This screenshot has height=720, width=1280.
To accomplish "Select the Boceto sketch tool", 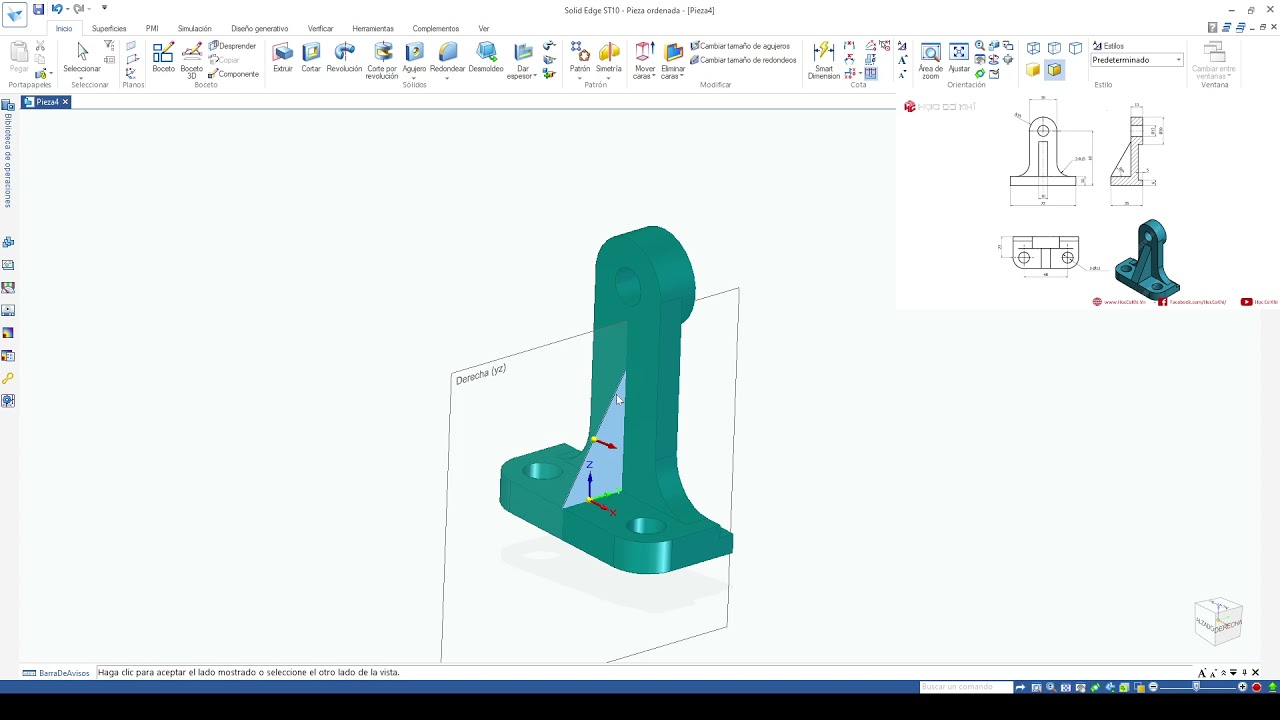I will coord(163,57).
